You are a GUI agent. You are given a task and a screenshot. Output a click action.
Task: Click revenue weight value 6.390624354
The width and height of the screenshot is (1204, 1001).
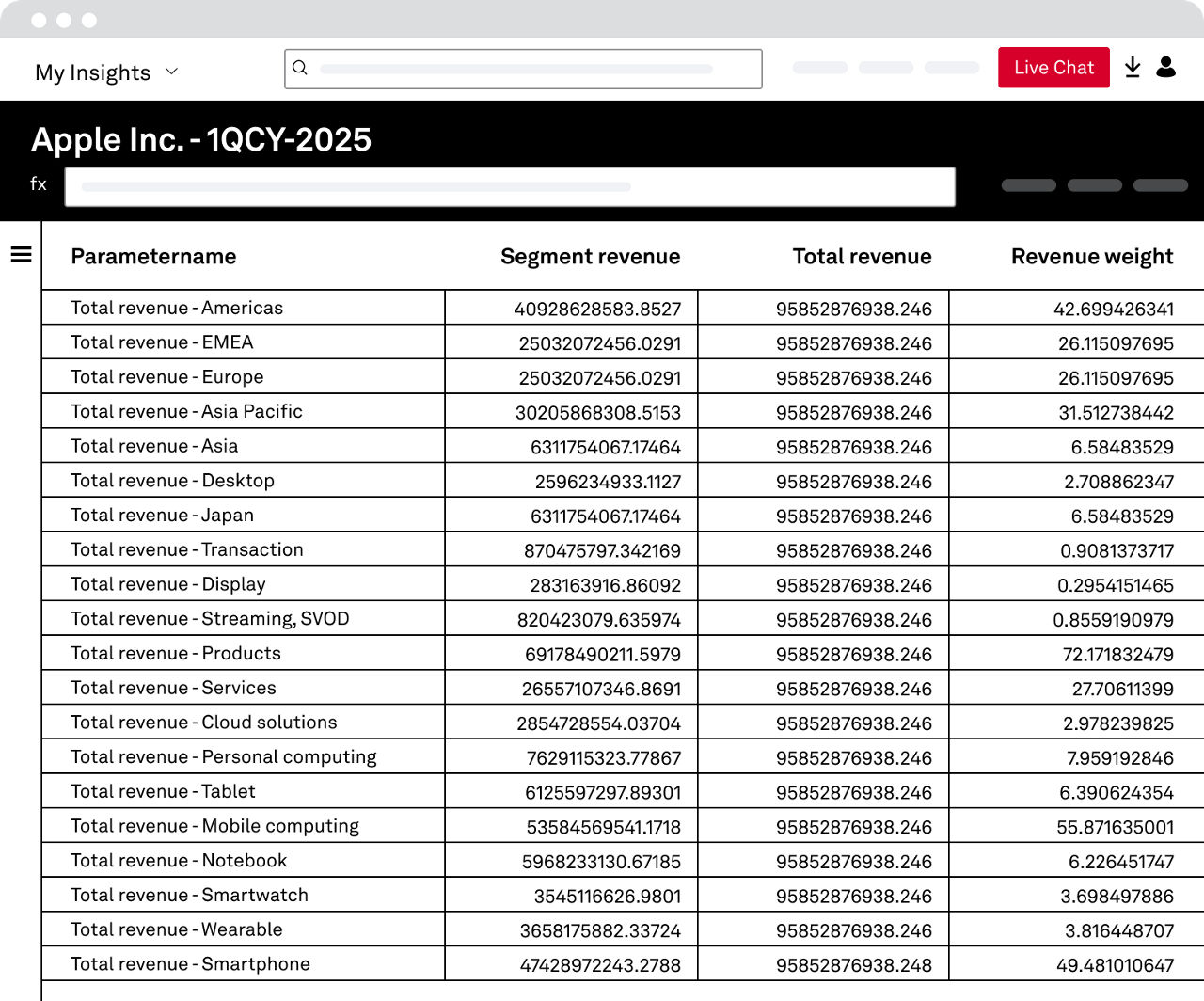(1117, 793)
